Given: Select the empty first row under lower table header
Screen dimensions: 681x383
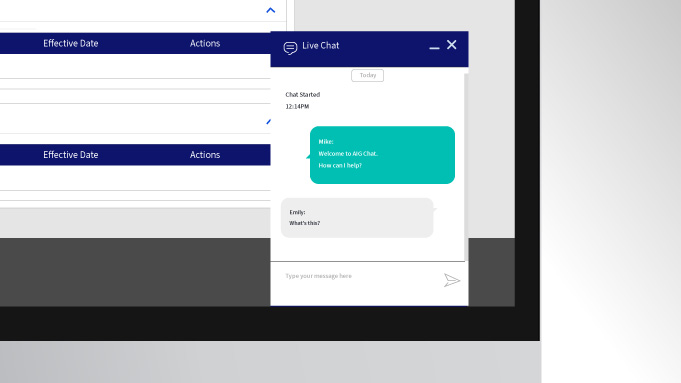Looking at the screenshot, I should click(x=135, y=178).
